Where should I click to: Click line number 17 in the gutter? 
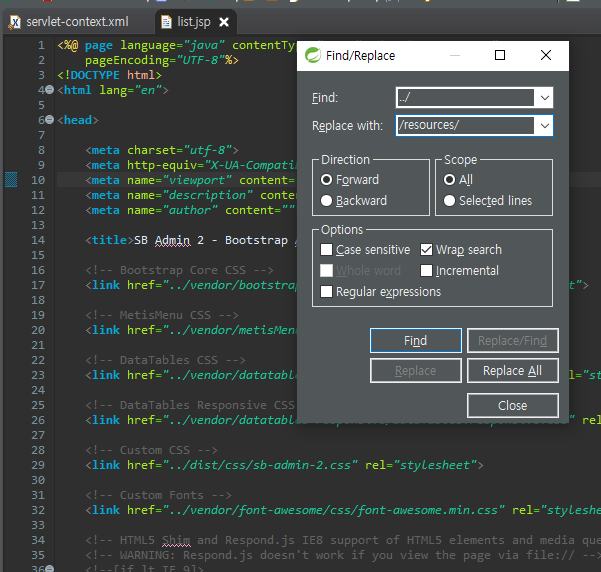coord(38,285)
